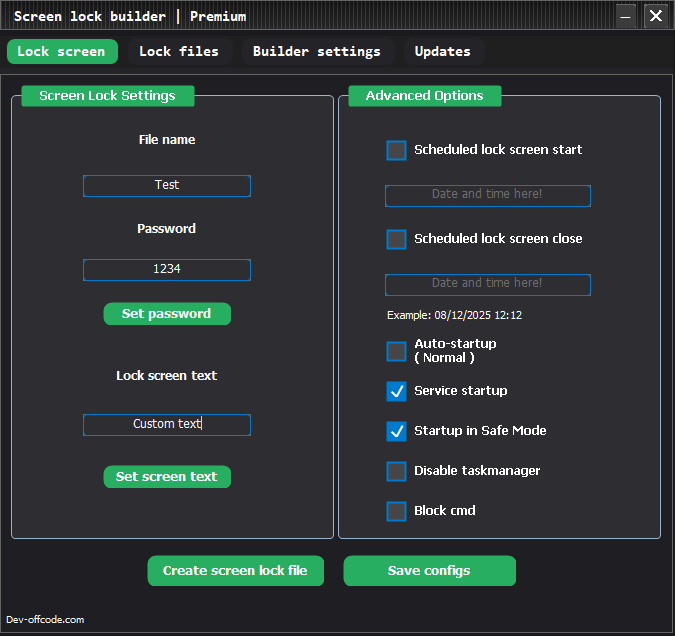Open the Builder settings tab
The width and height of the screenshot is (675, 636).
coord(318,52)
